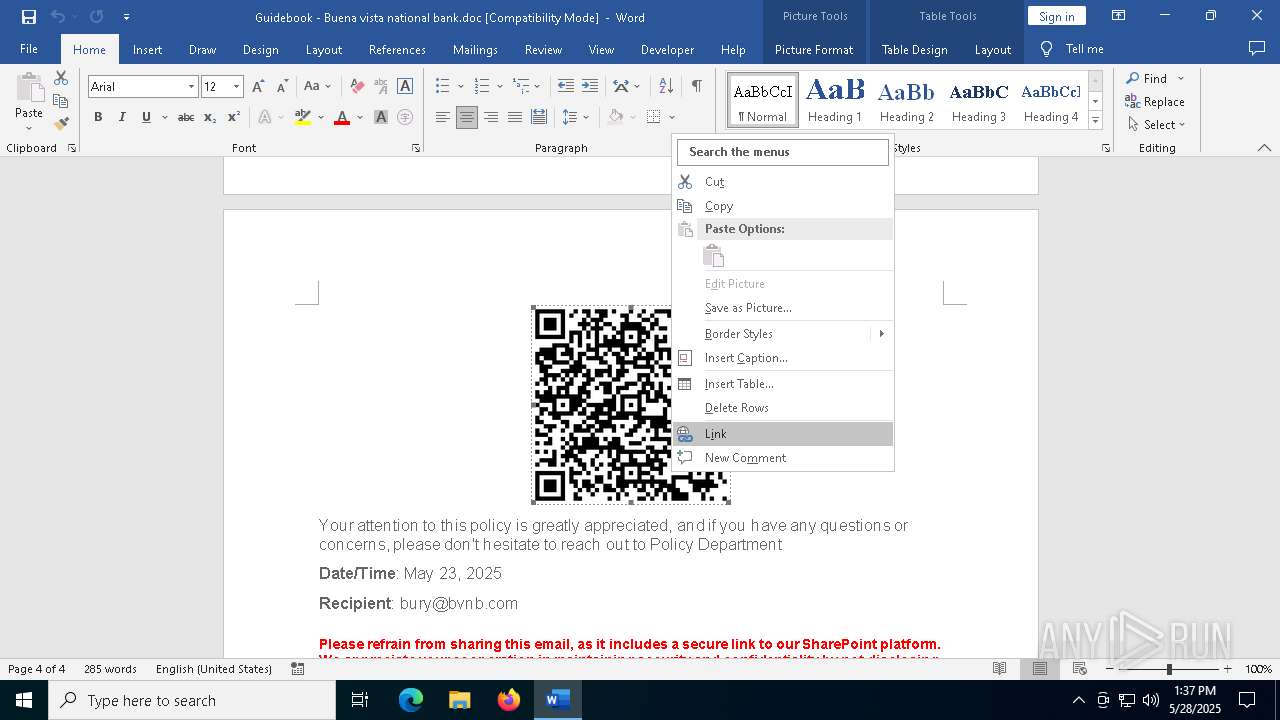Open the Table Design tab
The height and width of the screenshot is (720, 1280).
pos(914,49)
